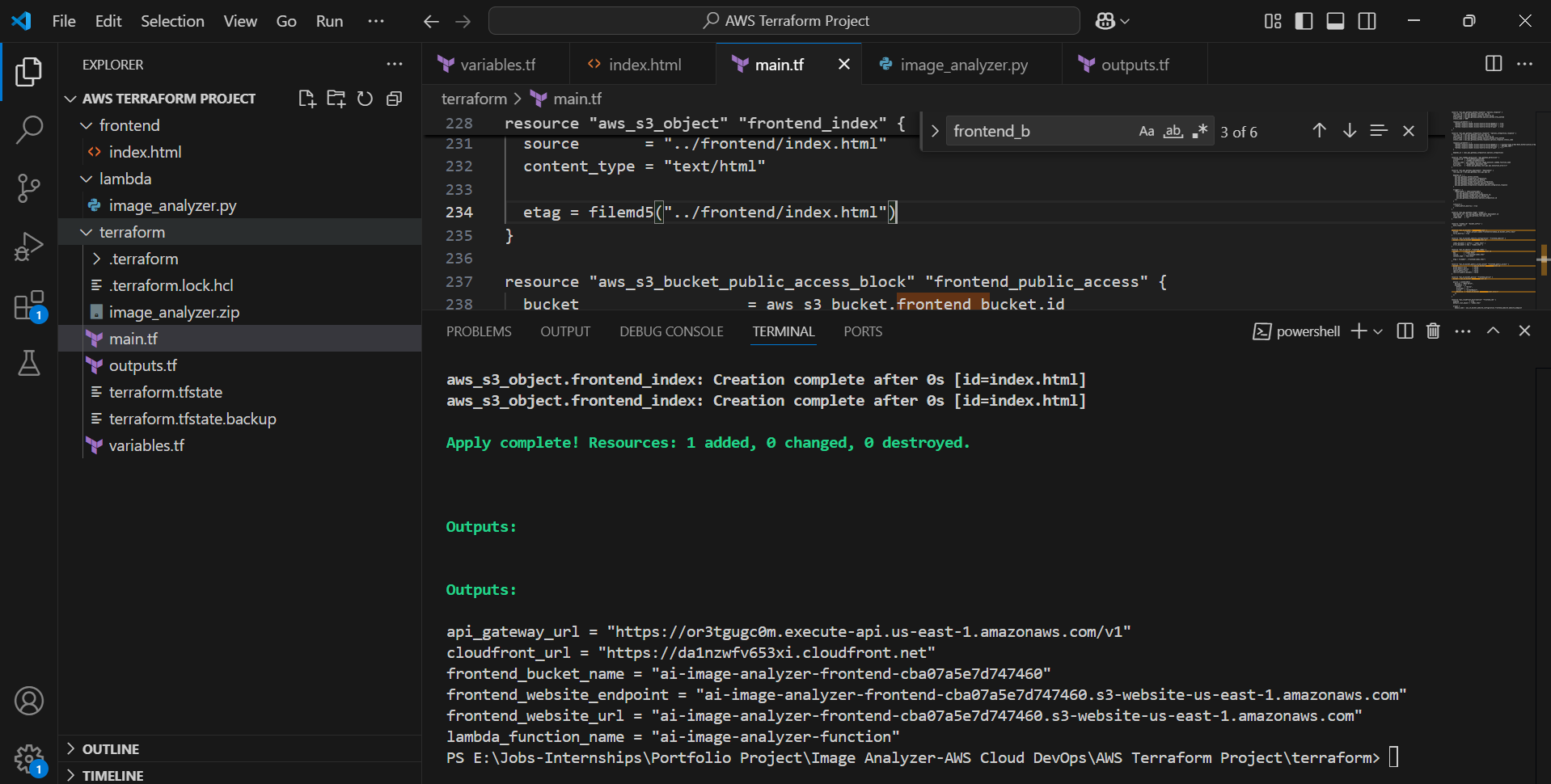Image resolution: width=1551 pixels, height=784 pixels.
Task: Collapse all folders in the Explorer
Action: pyautogui.click(x=394, y=98)
